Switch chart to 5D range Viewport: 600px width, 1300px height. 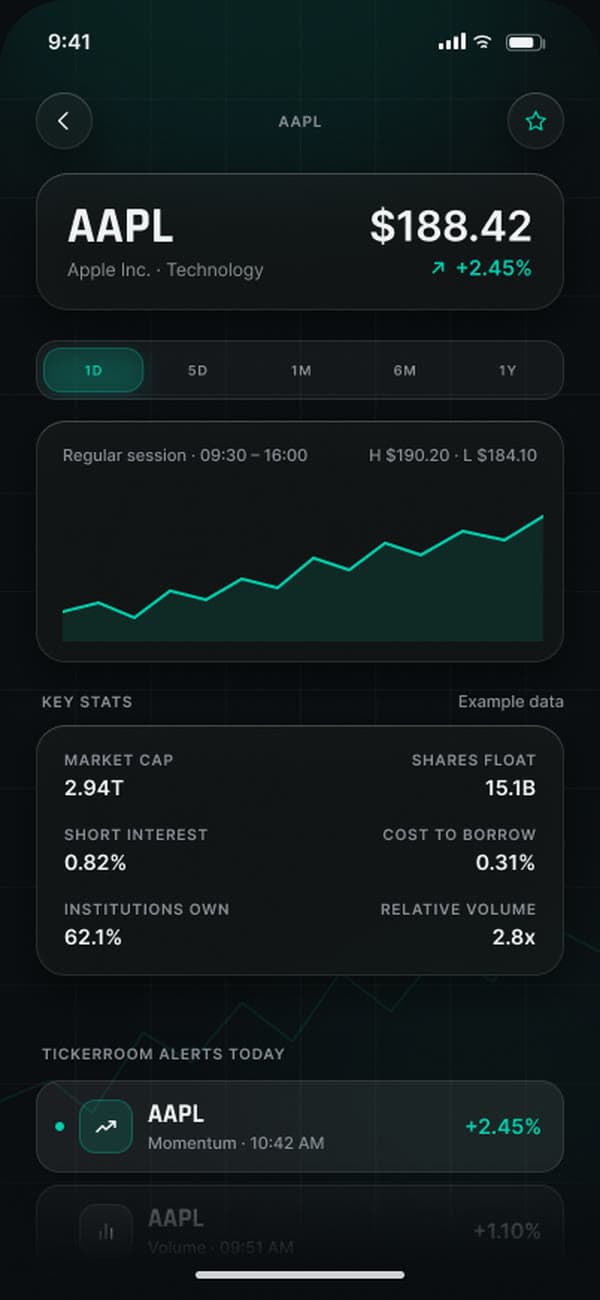197,370
